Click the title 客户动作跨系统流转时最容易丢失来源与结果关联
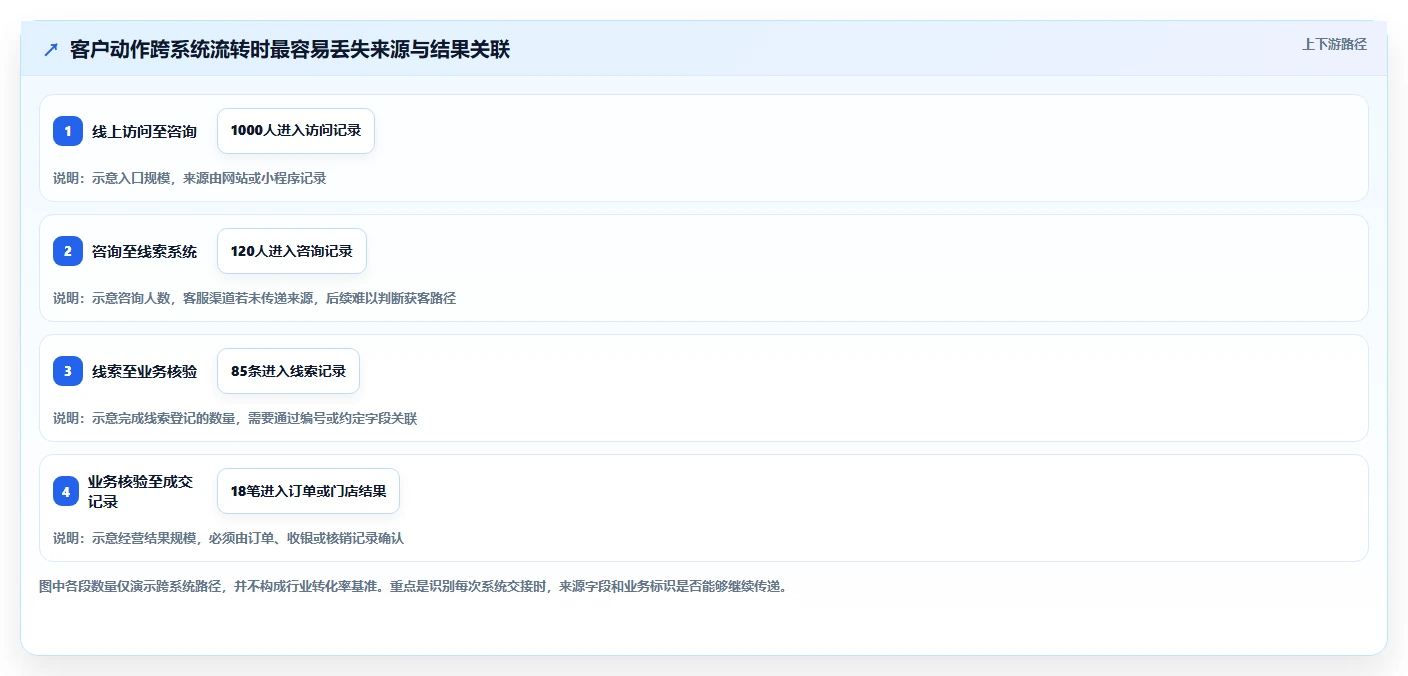Viewport: 1408px width, 676px height. coord(290,50)
